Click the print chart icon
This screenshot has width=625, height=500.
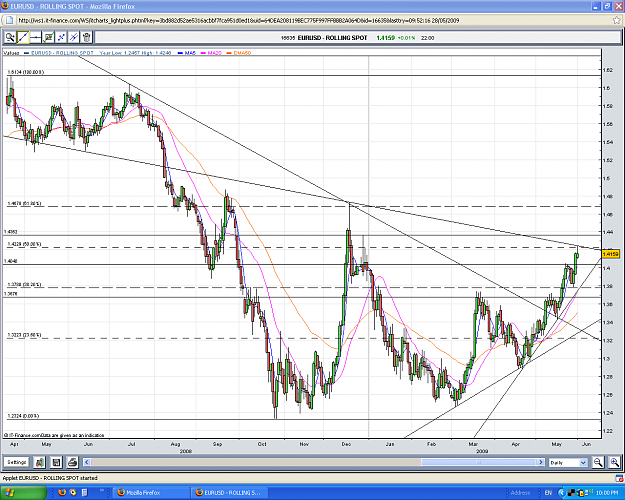coord(73,462)
